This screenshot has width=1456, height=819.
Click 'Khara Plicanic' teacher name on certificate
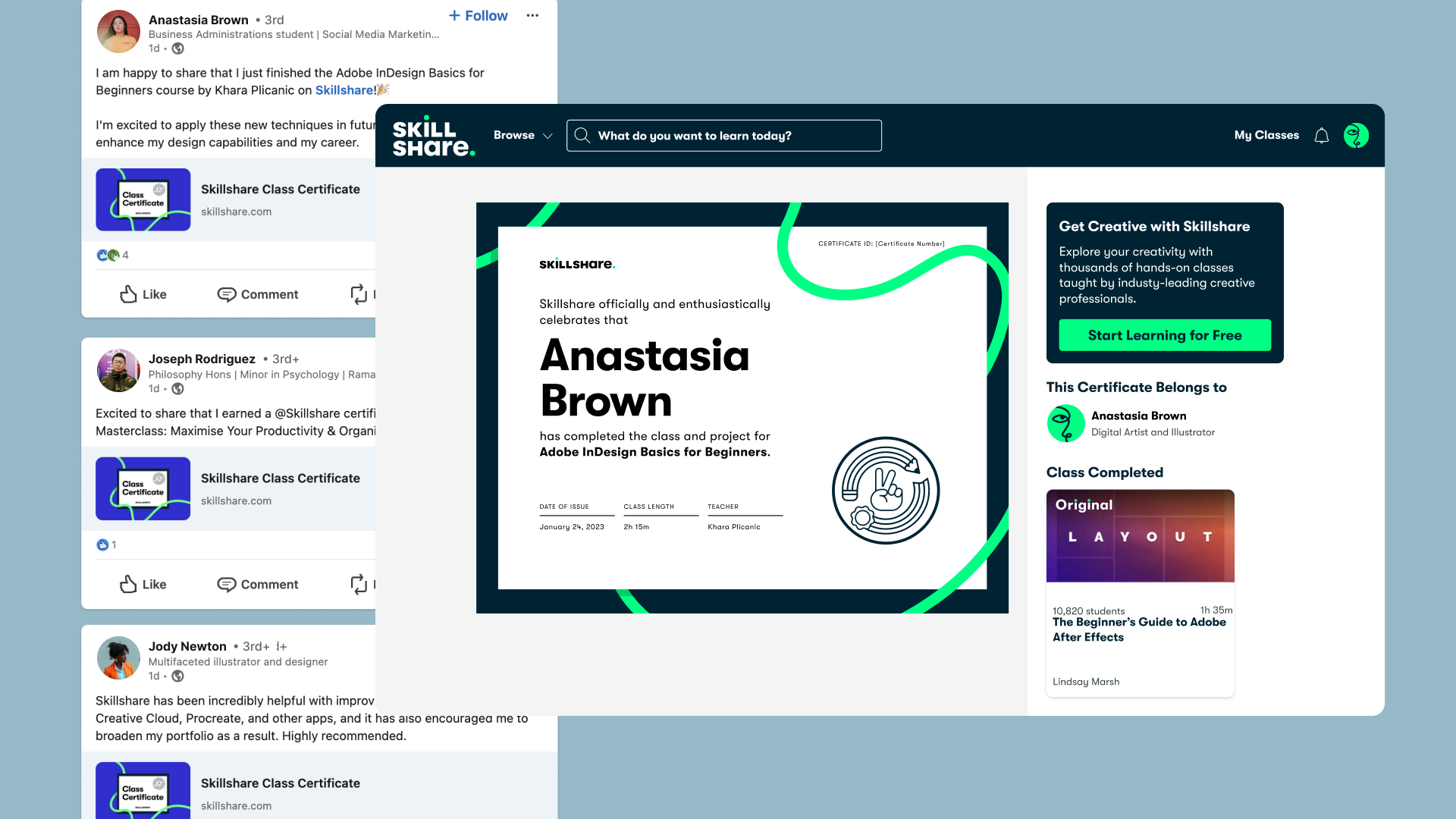734,526
